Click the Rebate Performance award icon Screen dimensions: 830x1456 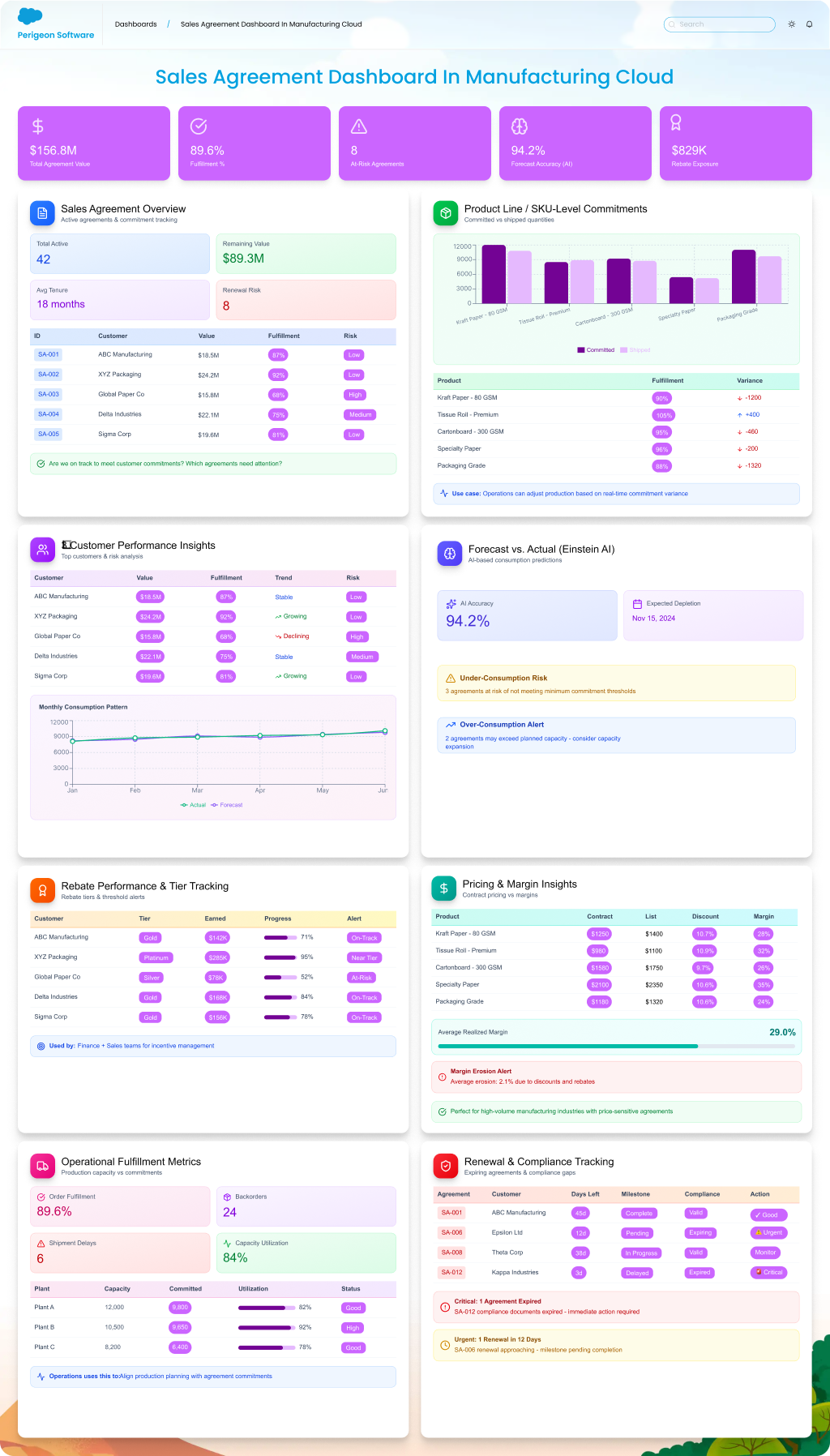(x=42, y=890)
